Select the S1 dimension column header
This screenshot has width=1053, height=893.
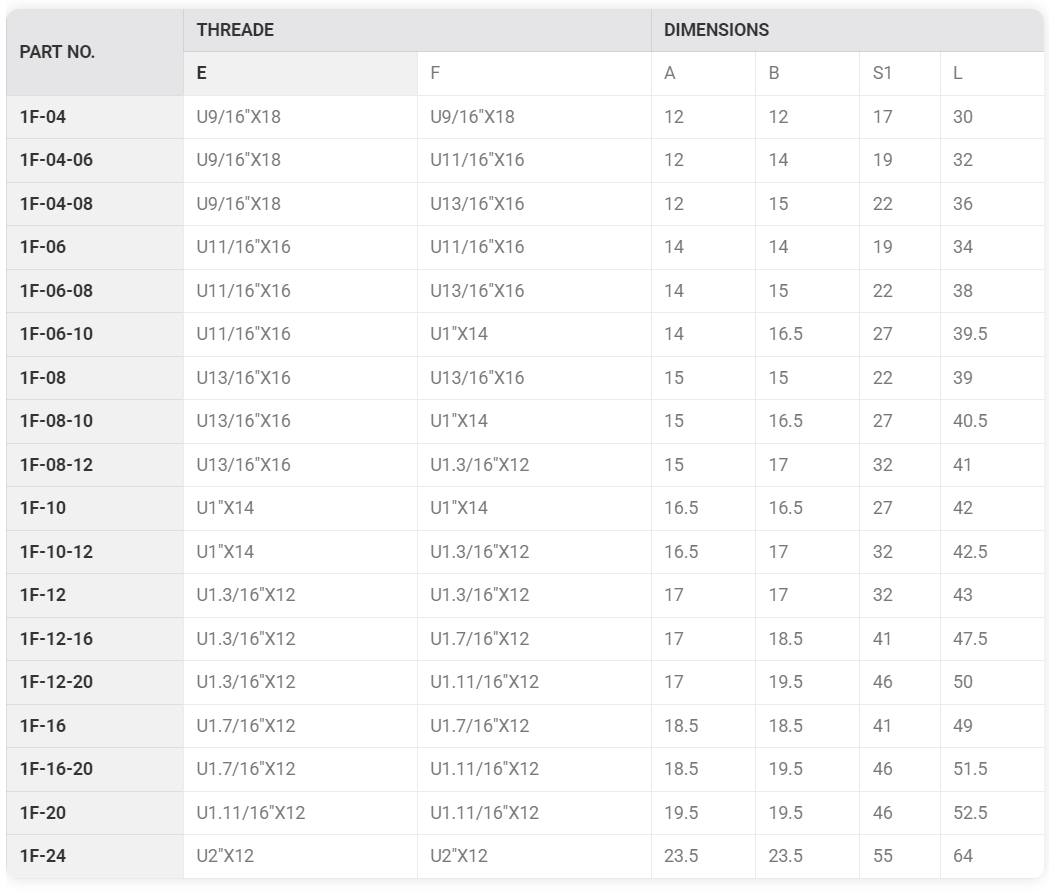(x=899, y=74)
